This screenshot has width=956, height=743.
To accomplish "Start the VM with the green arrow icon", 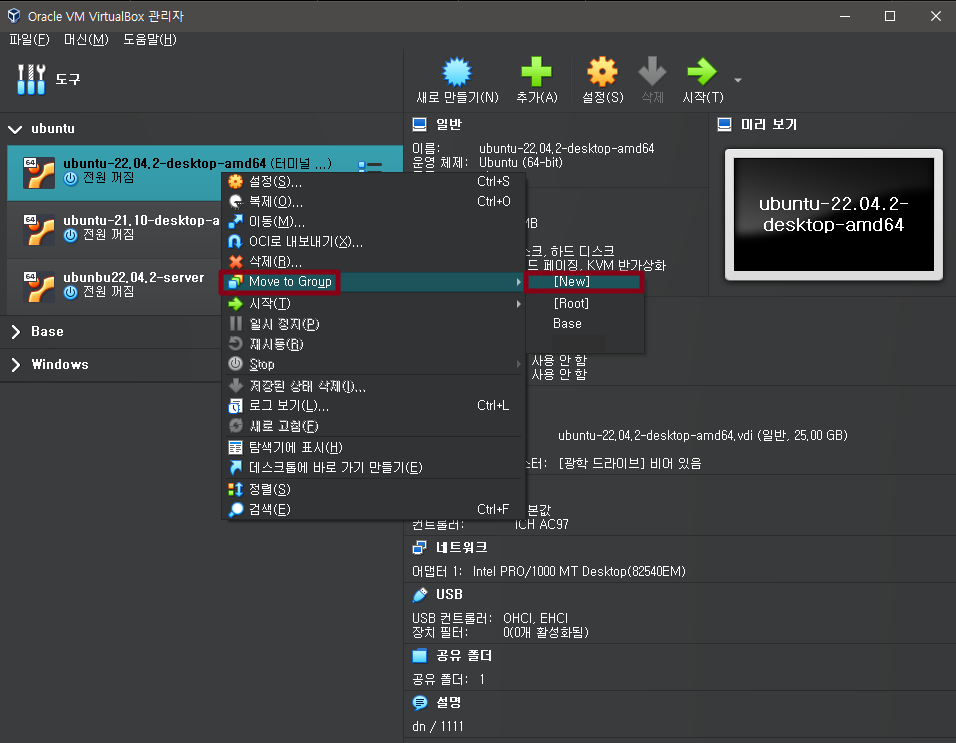I will pos(702,72).
